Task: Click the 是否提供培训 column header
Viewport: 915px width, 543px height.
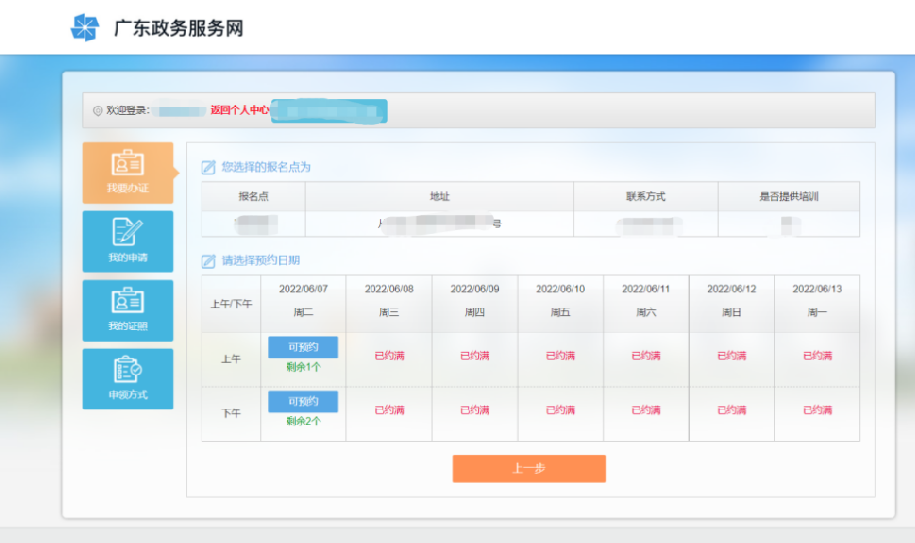Action: [788, 197]
